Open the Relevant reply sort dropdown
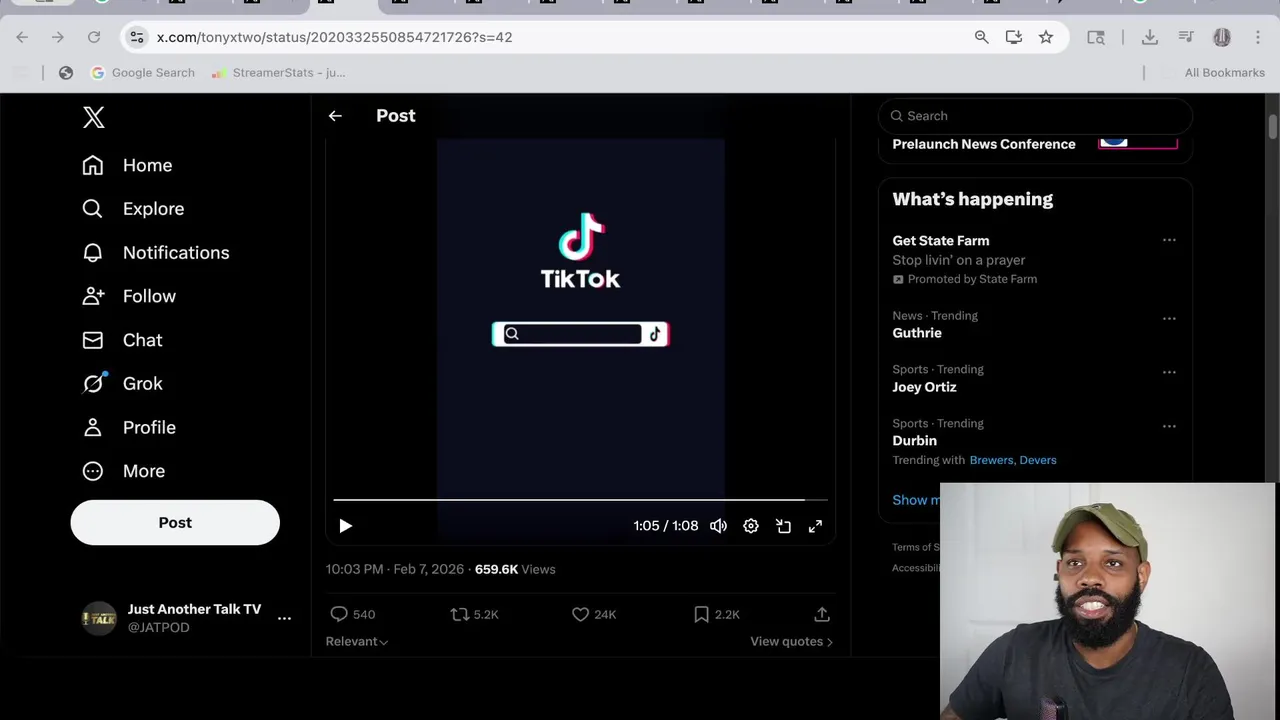1280x720 pixels. click(357, 641)
